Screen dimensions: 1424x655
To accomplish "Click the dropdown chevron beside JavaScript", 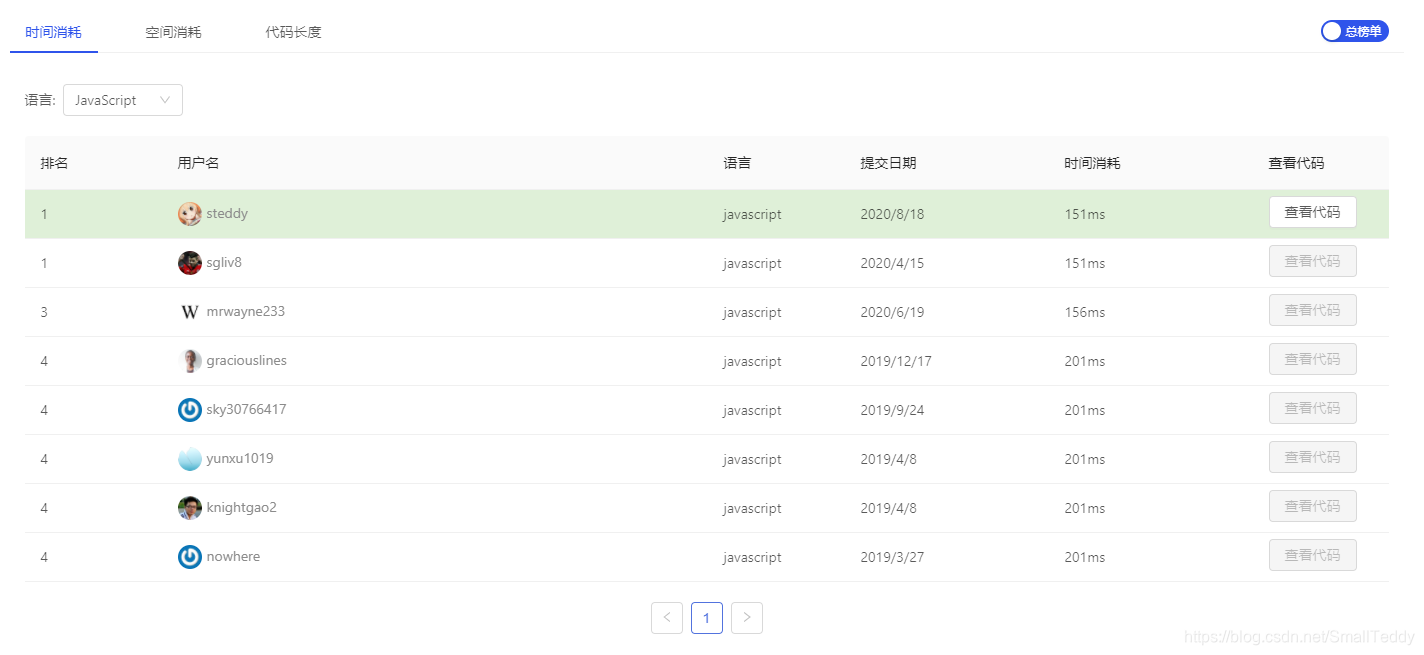I will (164, 100).
